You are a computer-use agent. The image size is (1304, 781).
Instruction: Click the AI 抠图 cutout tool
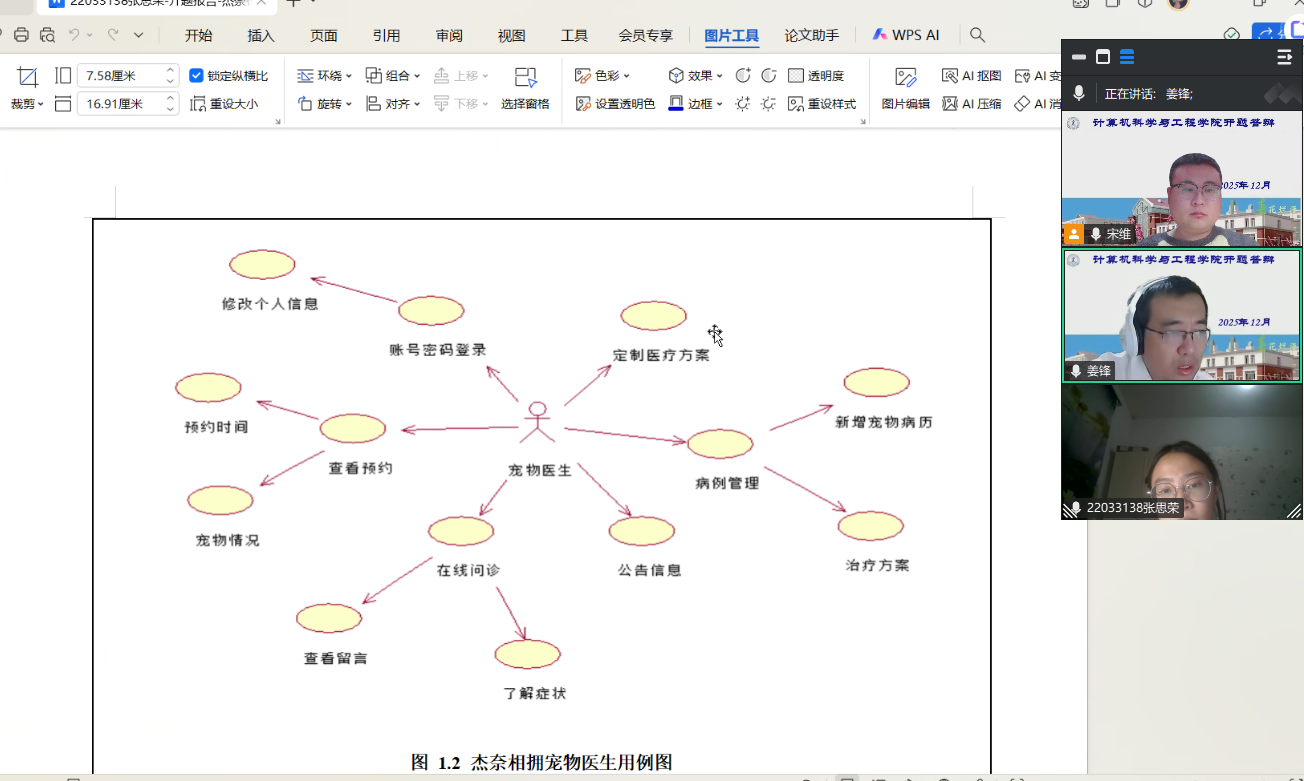point(972,76)
